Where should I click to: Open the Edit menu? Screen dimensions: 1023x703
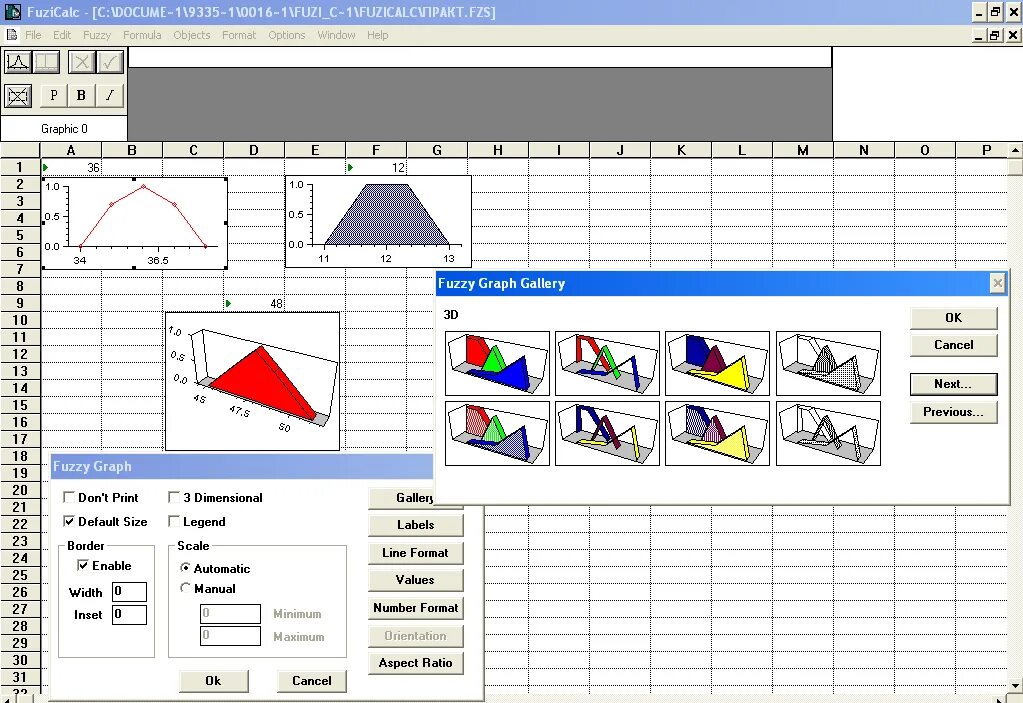(x=62, y=35)
